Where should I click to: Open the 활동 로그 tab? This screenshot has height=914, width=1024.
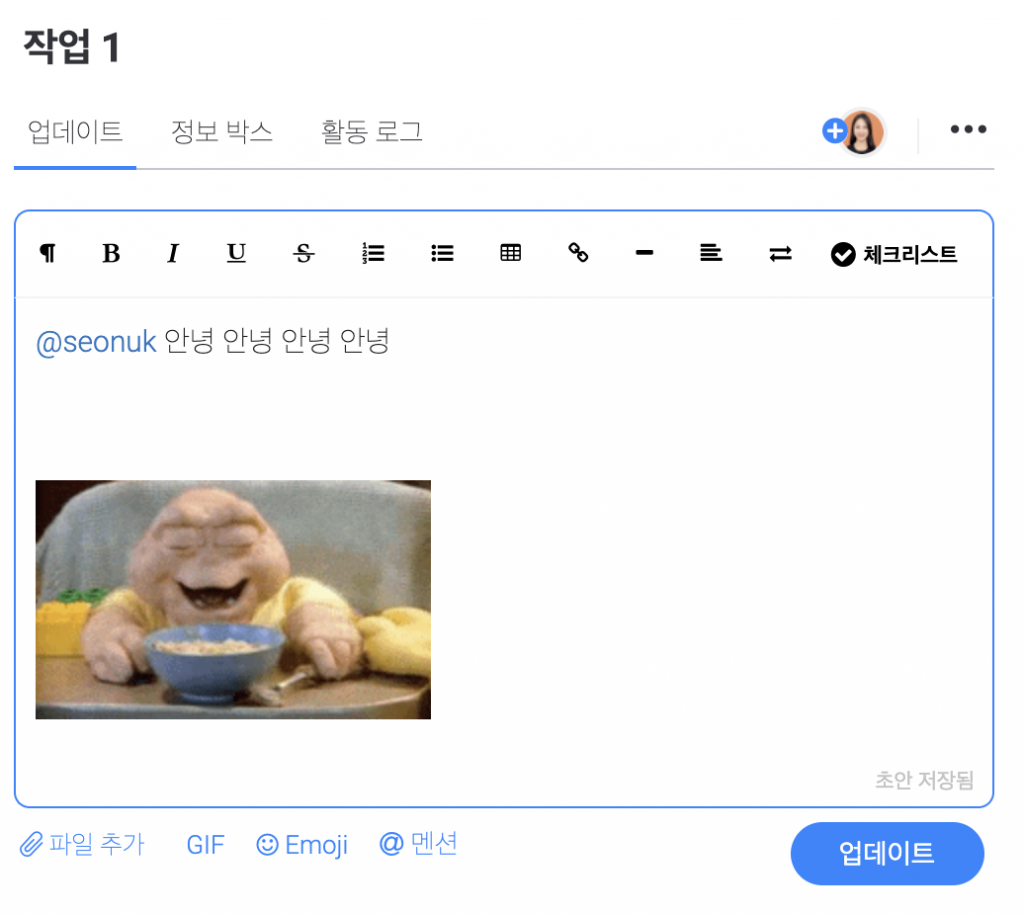point(371,132)
